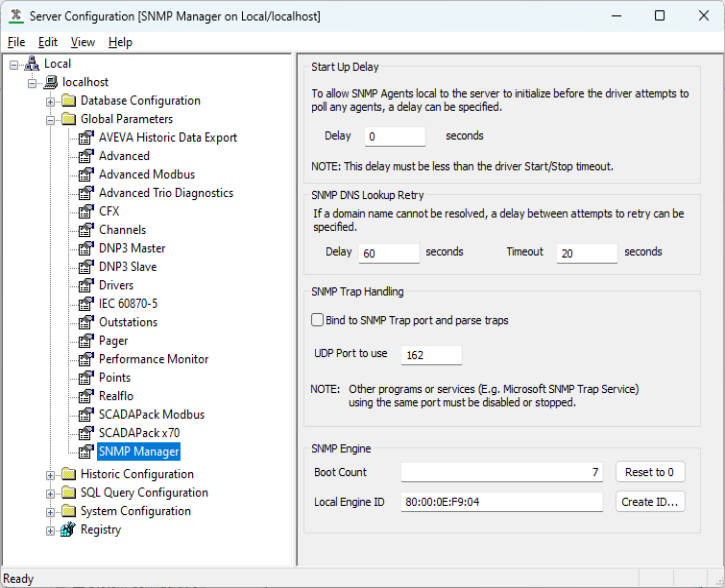
Task: Click the DNP3 Master tree icon
Action: [x=87, y=249]
